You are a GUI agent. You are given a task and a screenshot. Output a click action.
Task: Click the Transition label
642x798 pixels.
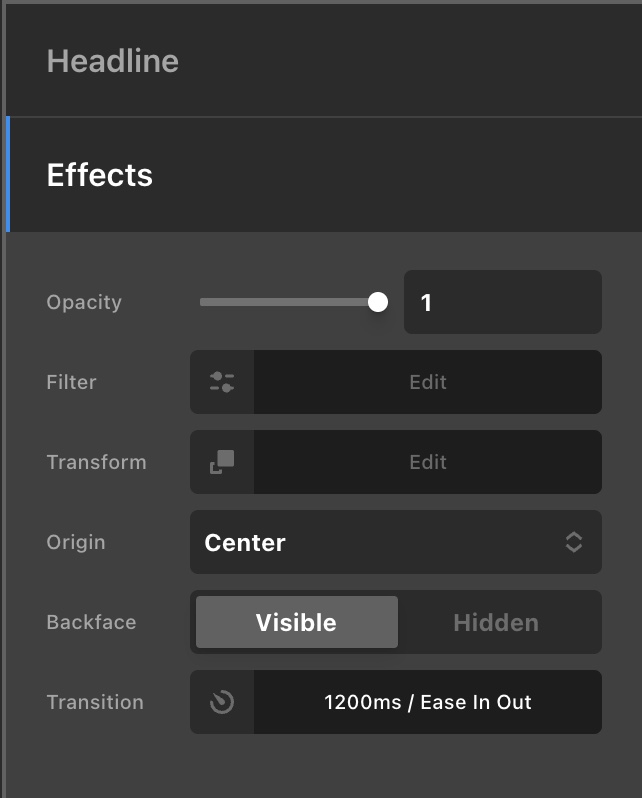[95, 702]
